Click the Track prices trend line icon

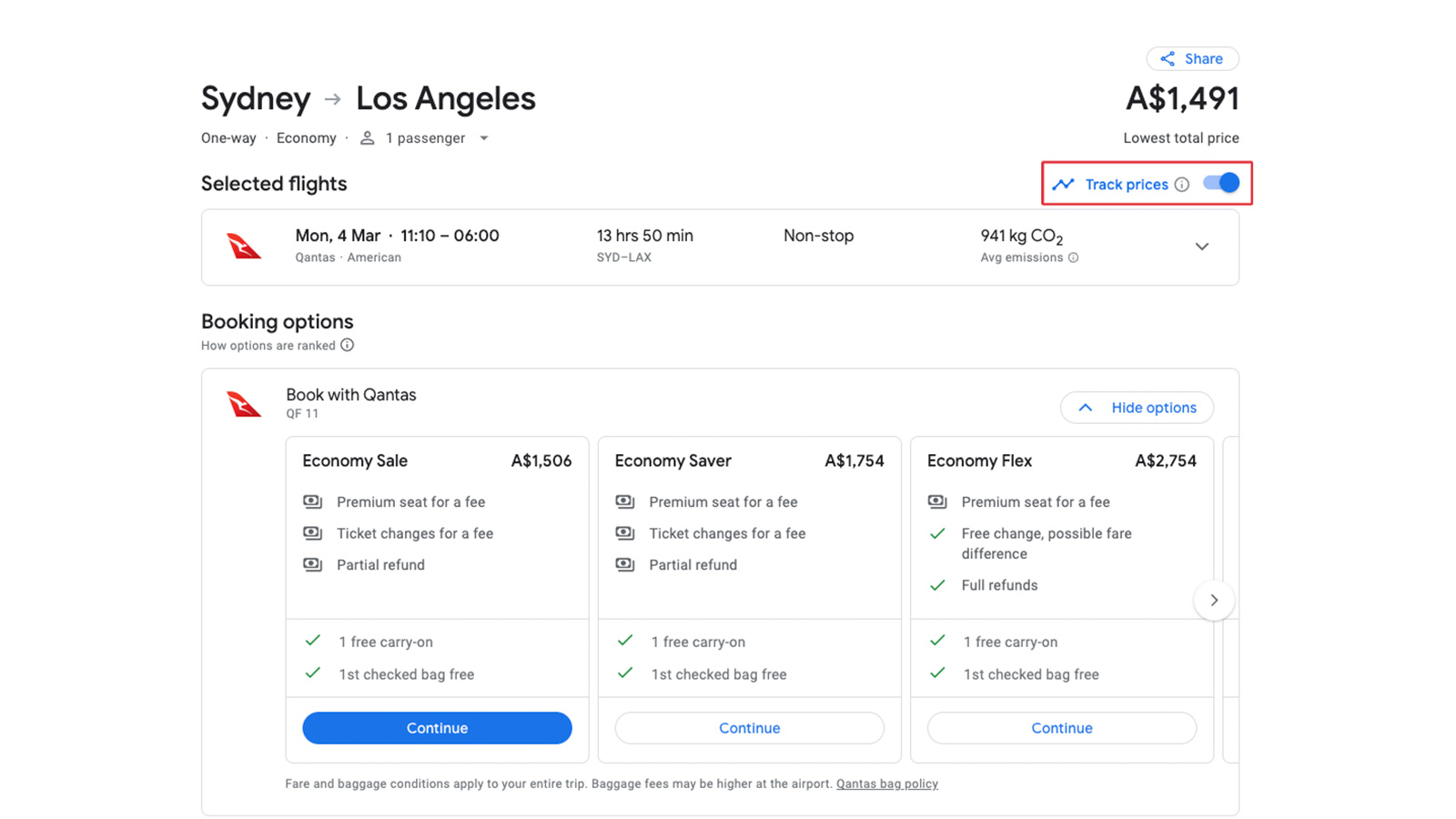[1063, 184]
